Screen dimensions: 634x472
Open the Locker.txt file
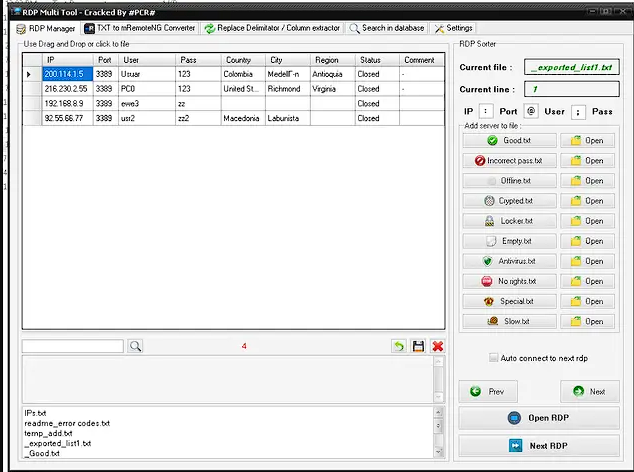(x=588, y=221)
